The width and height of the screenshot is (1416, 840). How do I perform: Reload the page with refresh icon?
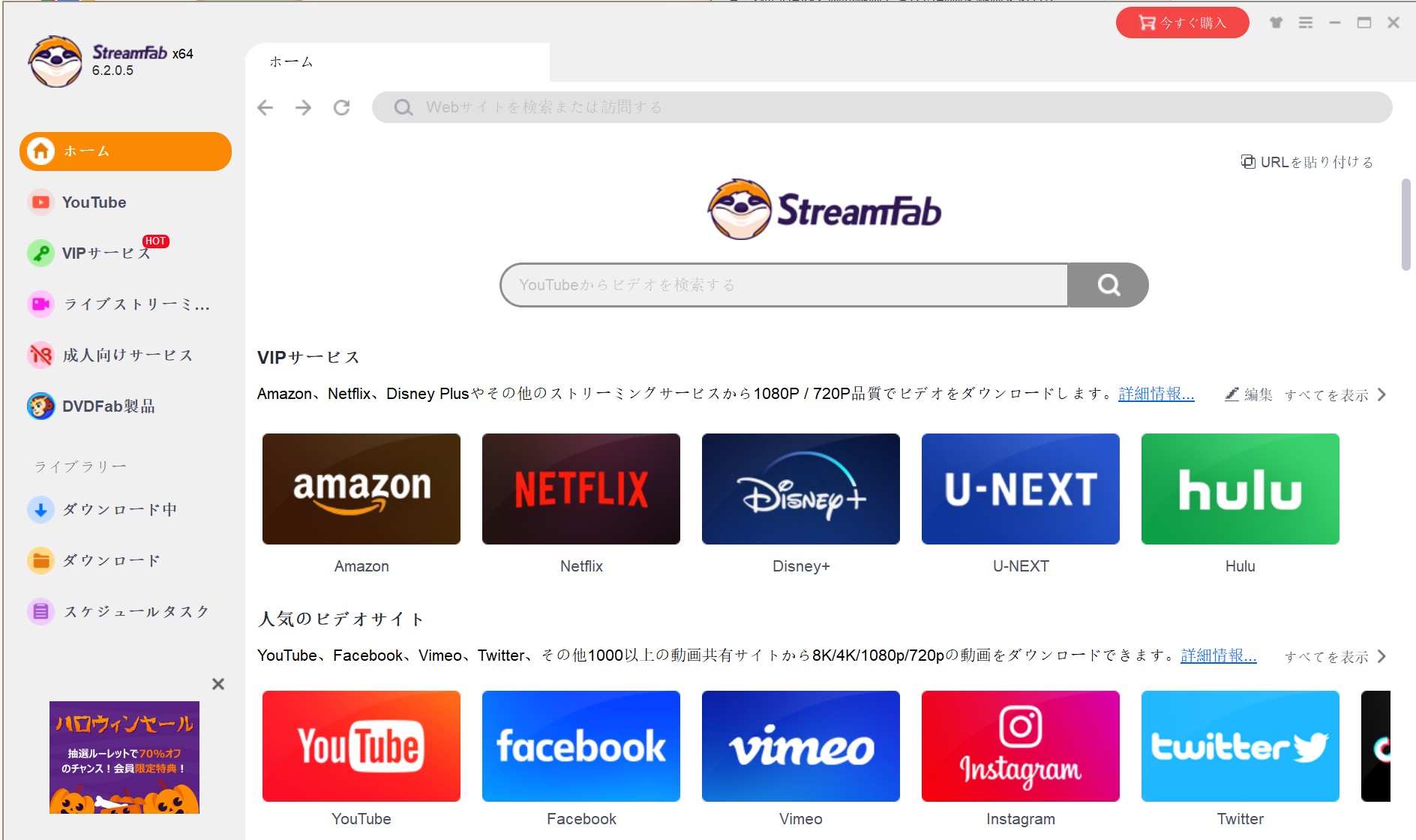tap(342, 108)
